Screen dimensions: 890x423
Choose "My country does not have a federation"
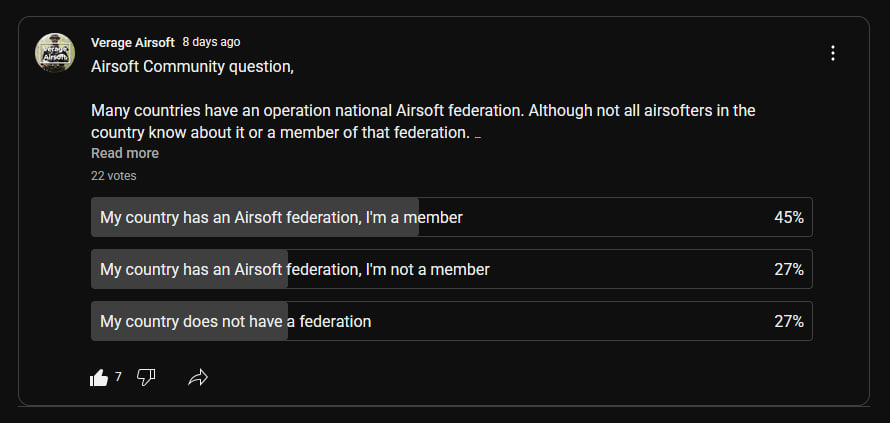(x=236, y=321)
